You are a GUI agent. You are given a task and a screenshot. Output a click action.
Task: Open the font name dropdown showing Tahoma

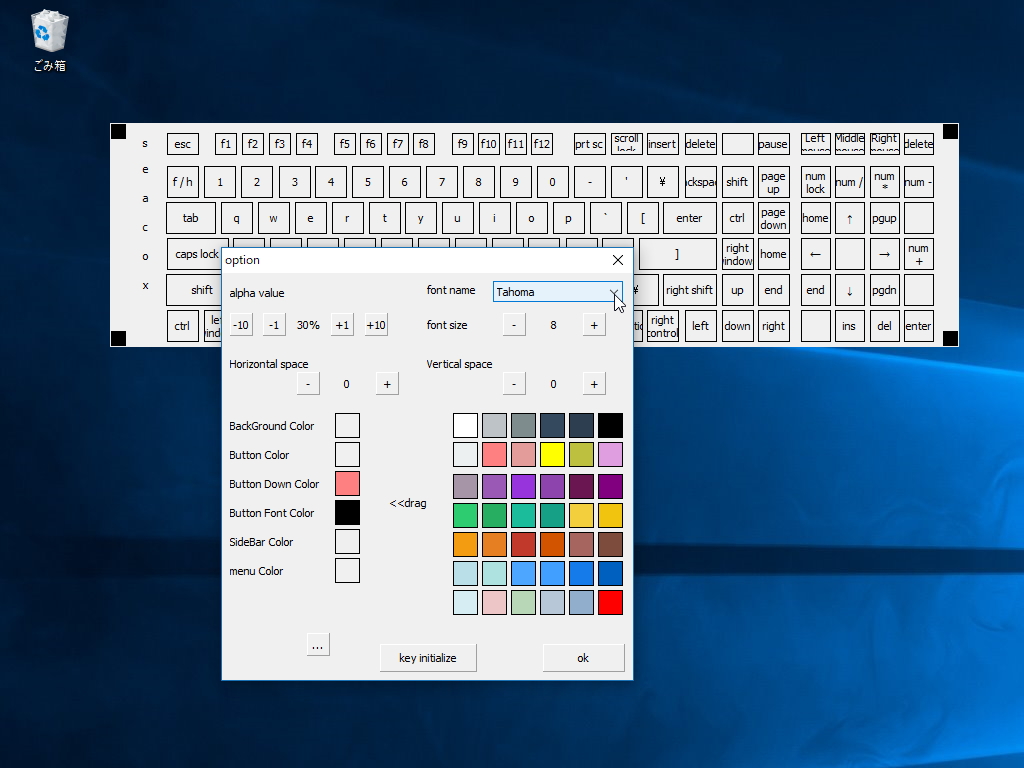(x=557, y=292)
